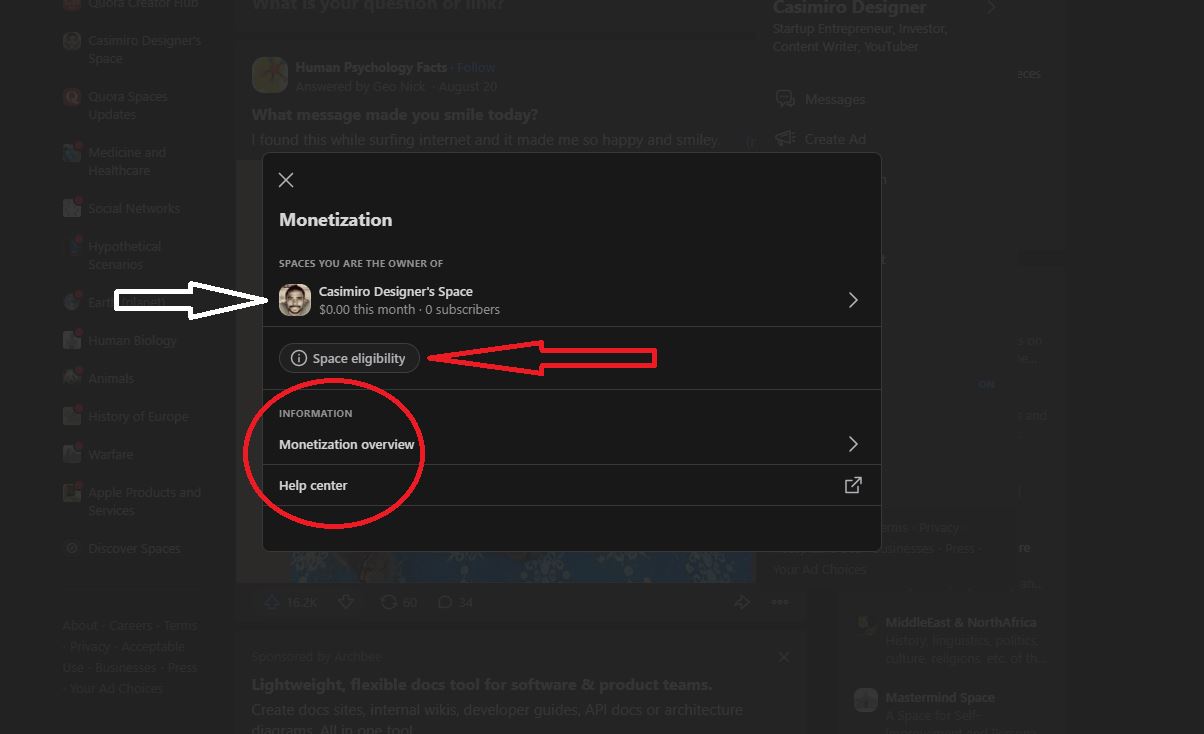The height and width of the screenshot is (734, 1204).
Task: Click Hypothetical Scenarios sidebar icon
Action: click(72, 246)
